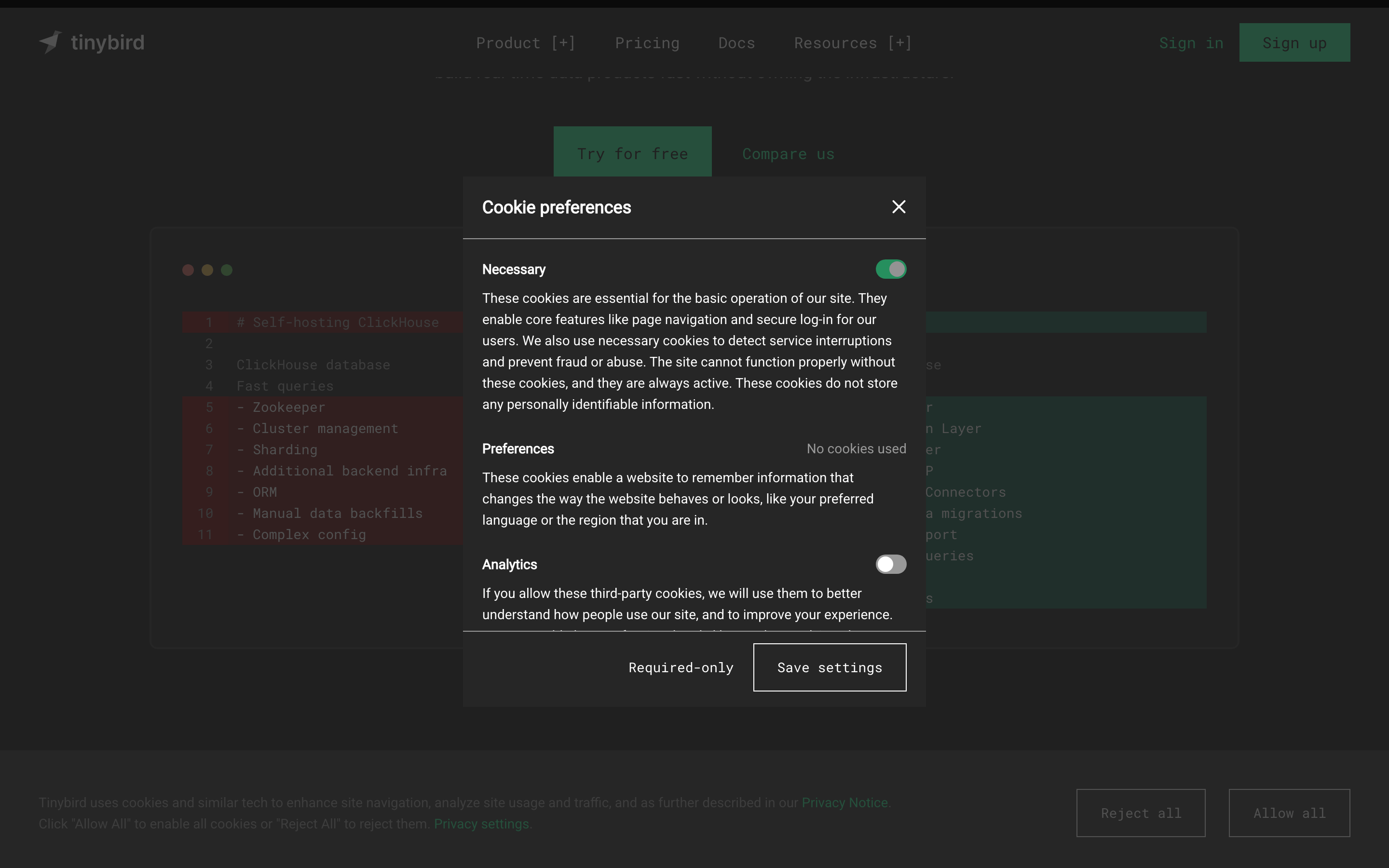
Task: Click the Necessary section heading
Action: pyautogui.click(x=514, y=270)
